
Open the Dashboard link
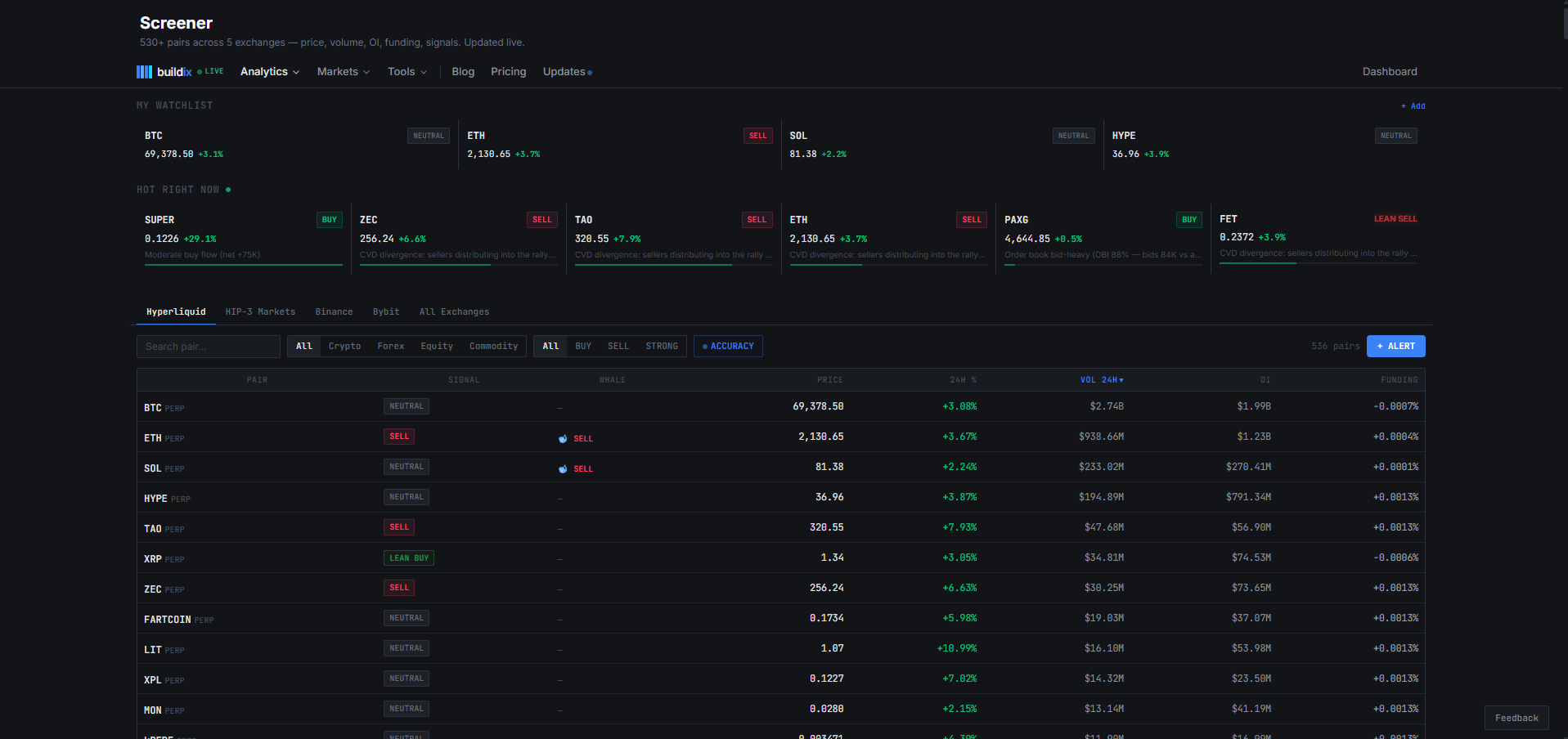point(1390,72)
